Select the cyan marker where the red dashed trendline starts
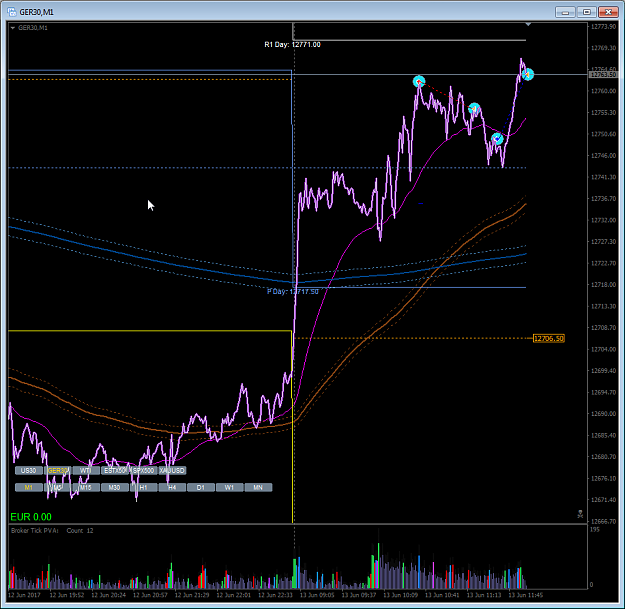This screenshot has height=609, width=625. coord(419,82)
